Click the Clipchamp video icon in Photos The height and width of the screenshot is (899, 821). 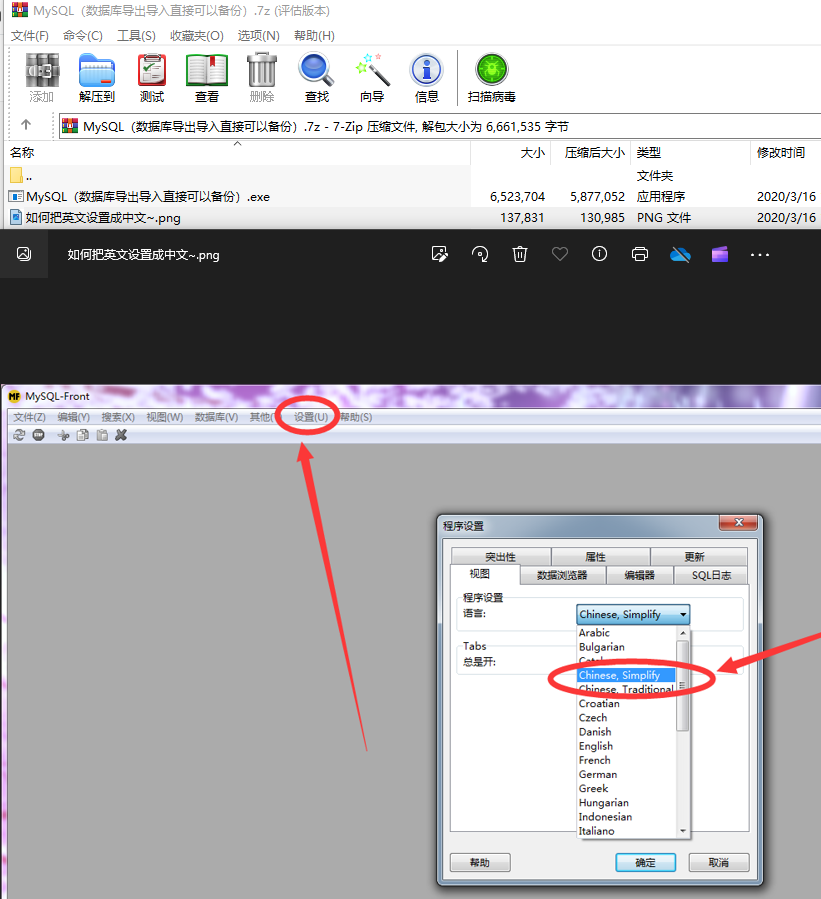point(720,254)
